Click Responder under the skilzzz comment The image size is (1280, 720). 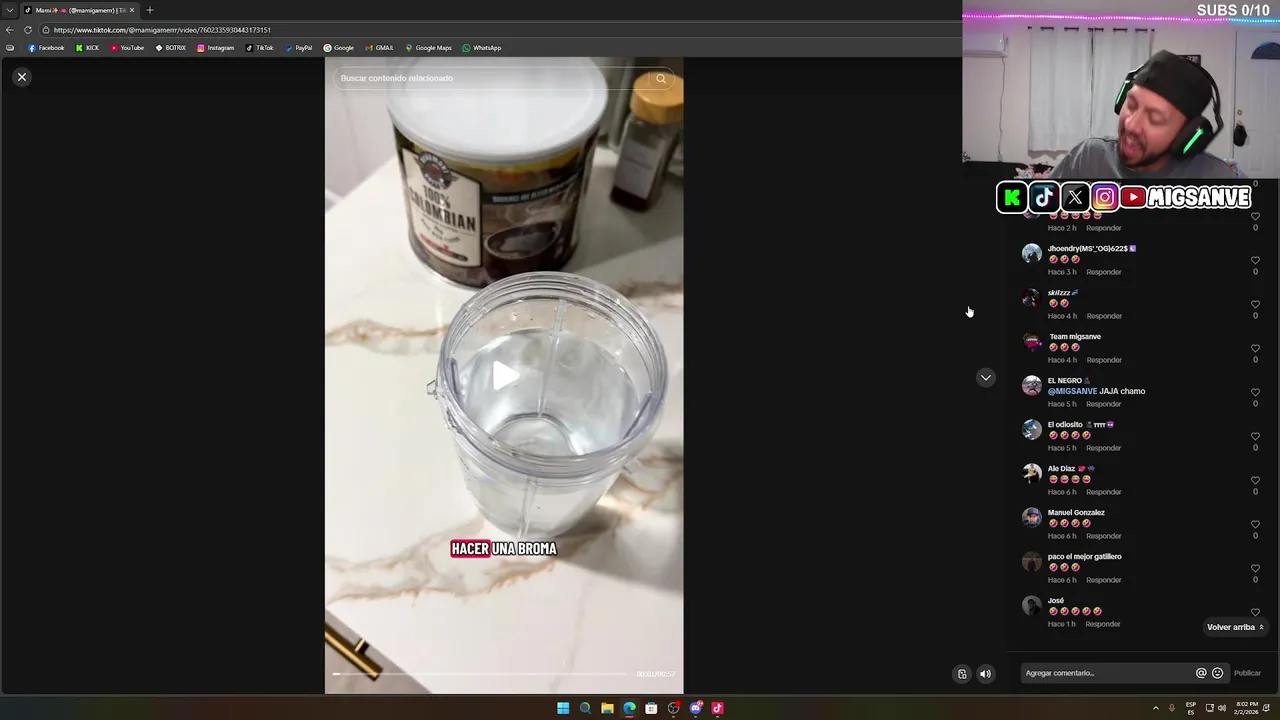(x=1104, y=316)
